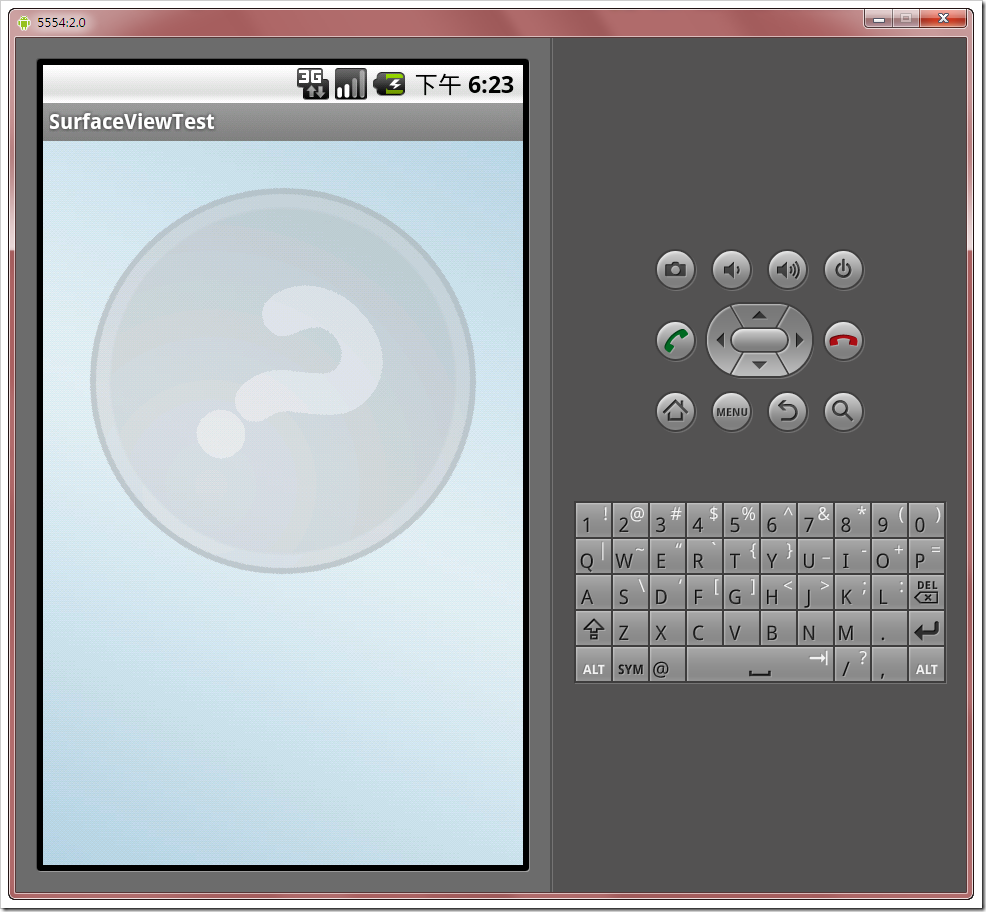The image size is (986, 912).
Task: Click the SYM key
Action: tap(630, 665)
